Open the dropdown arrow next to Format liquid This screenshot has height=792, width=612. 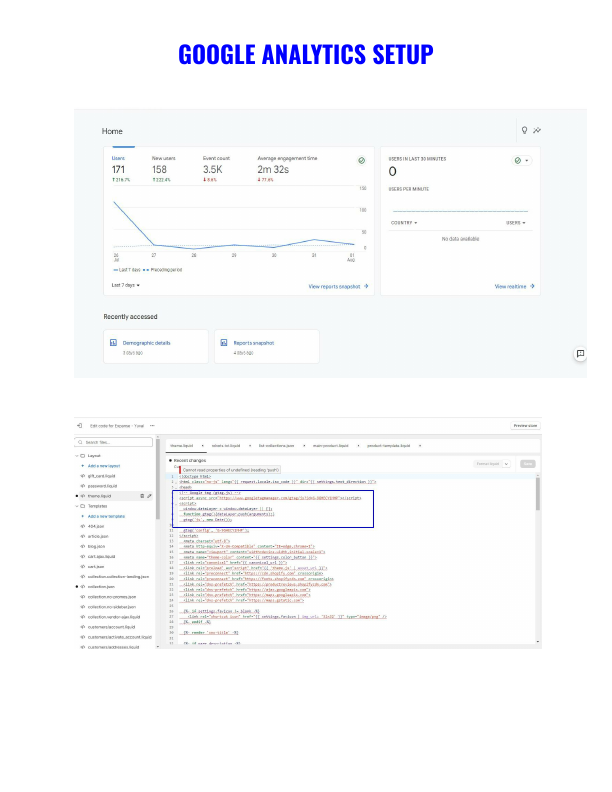[x=506, y=464]
